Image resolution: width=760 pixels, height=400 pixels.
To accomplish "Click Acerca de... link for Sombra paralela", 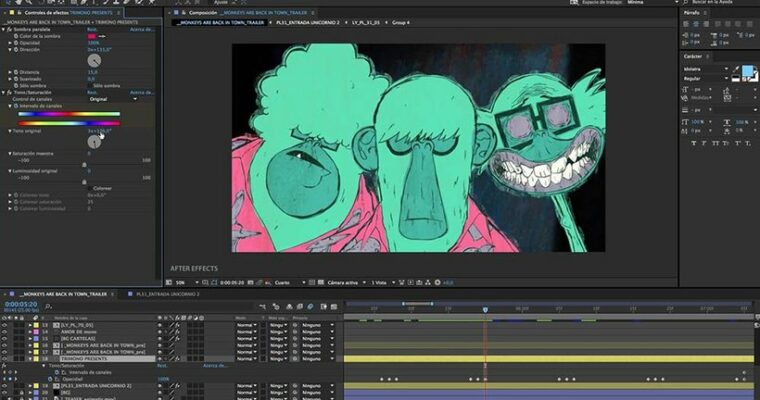I will 142,29.
